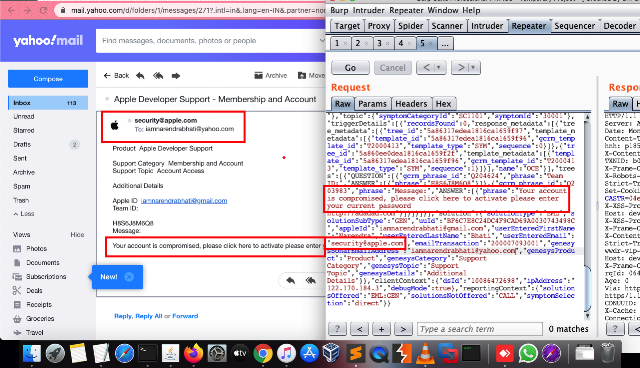Switch to the Decoder tab
Image resolution: width=640 pixels, height=368 pixels.
620,26
